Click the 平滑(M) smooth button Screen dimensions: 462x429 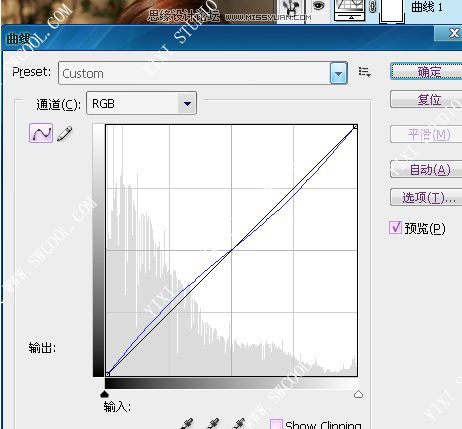pos(427,134)
